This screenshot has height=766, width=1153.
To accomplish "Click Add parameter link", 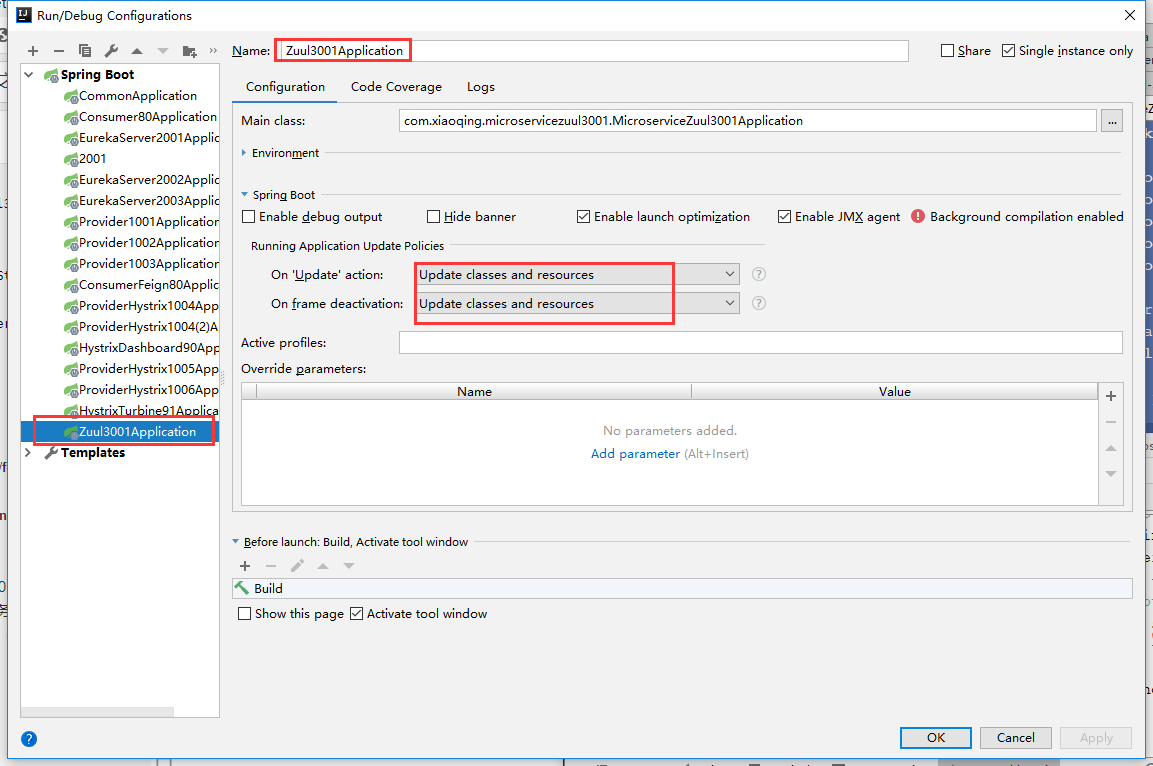I will click(x=635, y=454).
